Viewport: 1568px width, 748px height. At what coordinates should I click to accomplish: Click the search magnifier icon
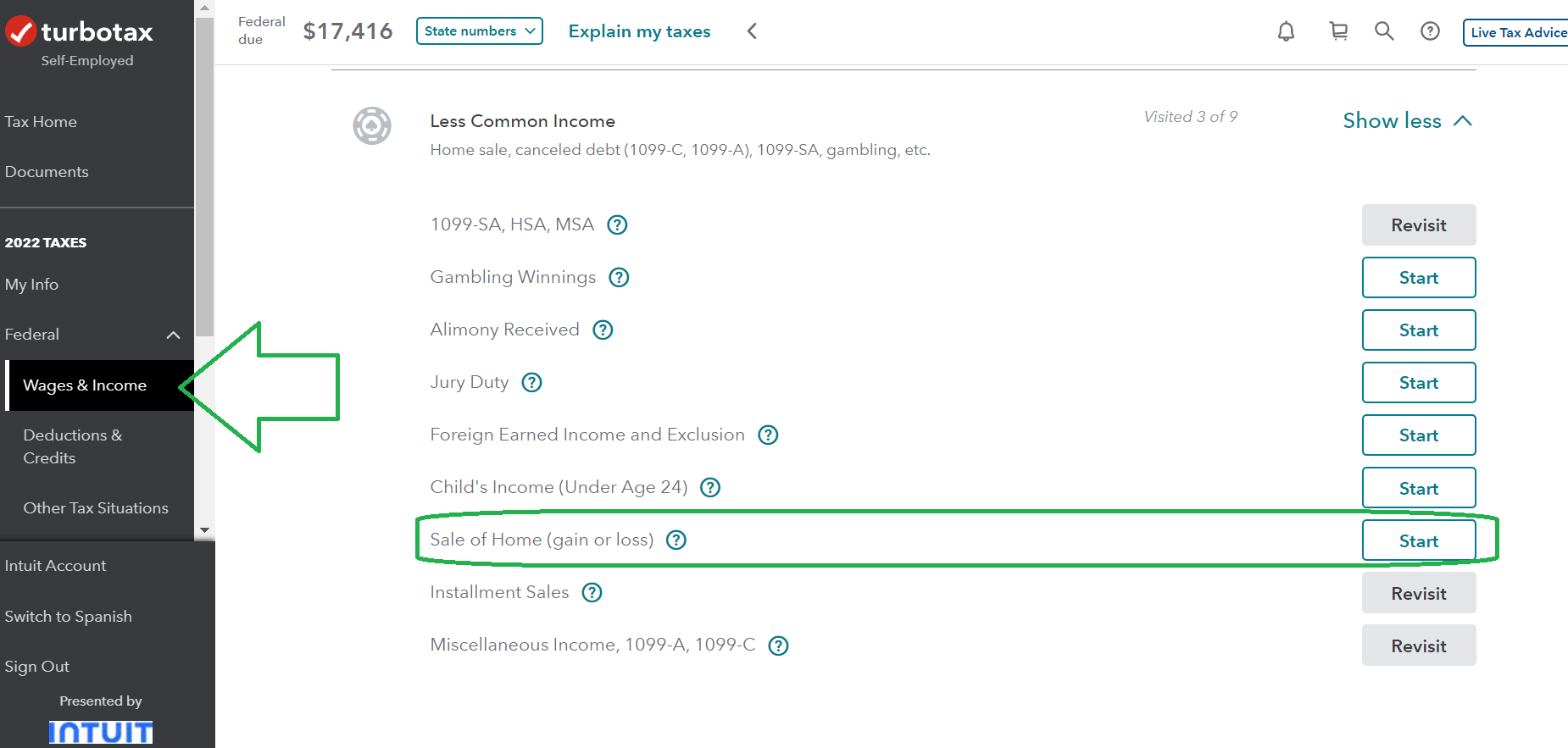pyautogui.click(x=1384, y=31)
